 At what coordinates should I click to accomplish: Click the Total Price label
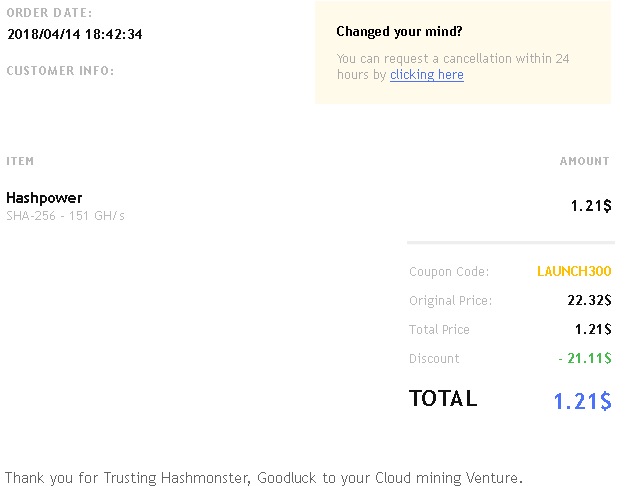click(x=439, y=330)
